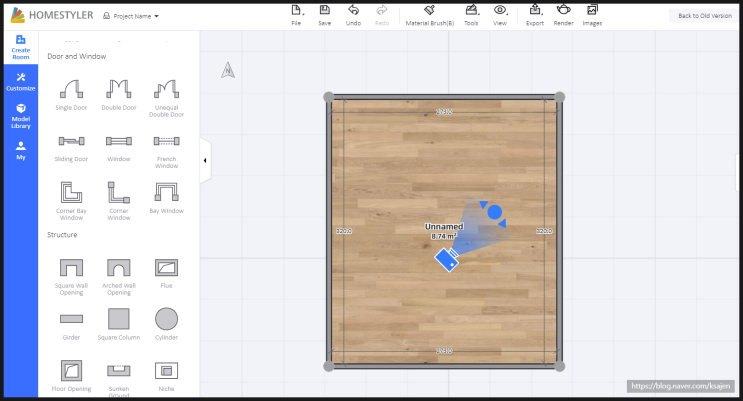Select the camera icon in room

point(447,260)
